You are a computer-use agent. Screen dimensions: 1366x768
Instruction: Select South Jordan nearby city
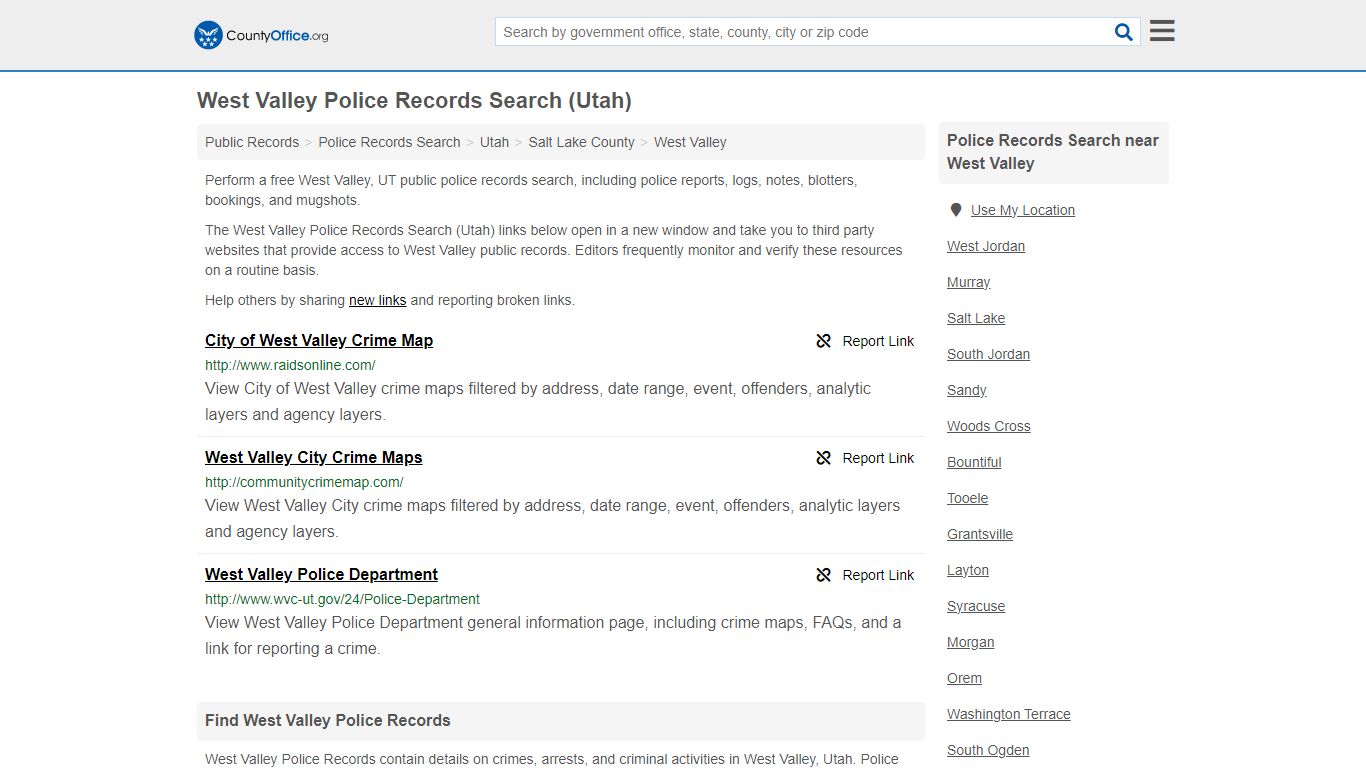(x=988, y=354)
